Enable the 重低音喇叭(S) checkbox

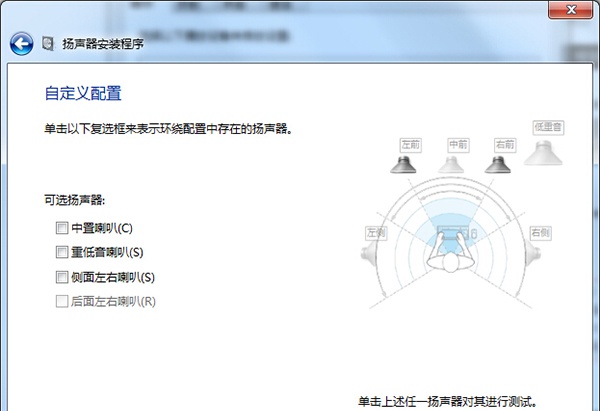62,252
